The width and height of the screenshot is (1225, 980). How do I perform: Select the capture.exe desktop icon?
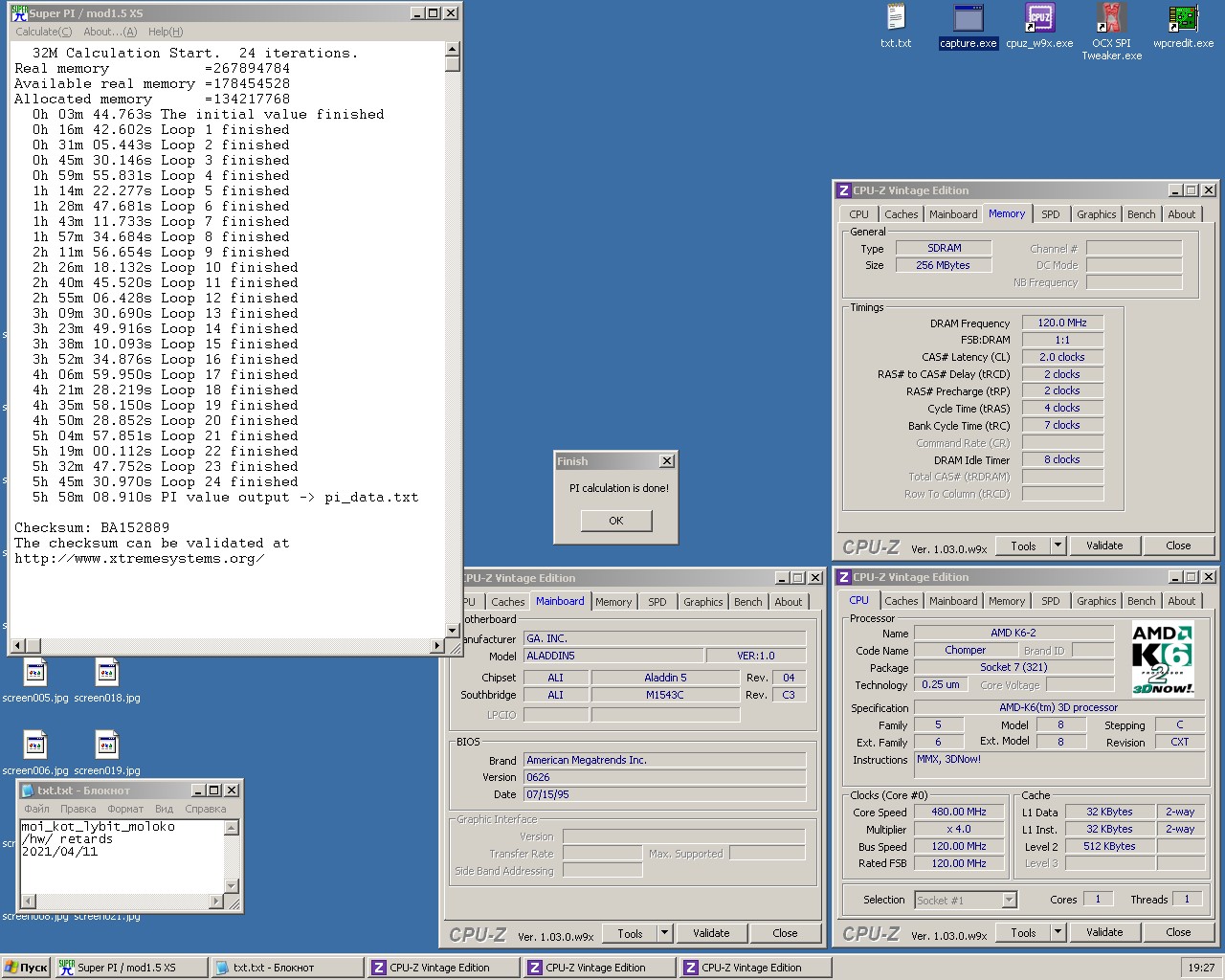[x=969, y=25]
